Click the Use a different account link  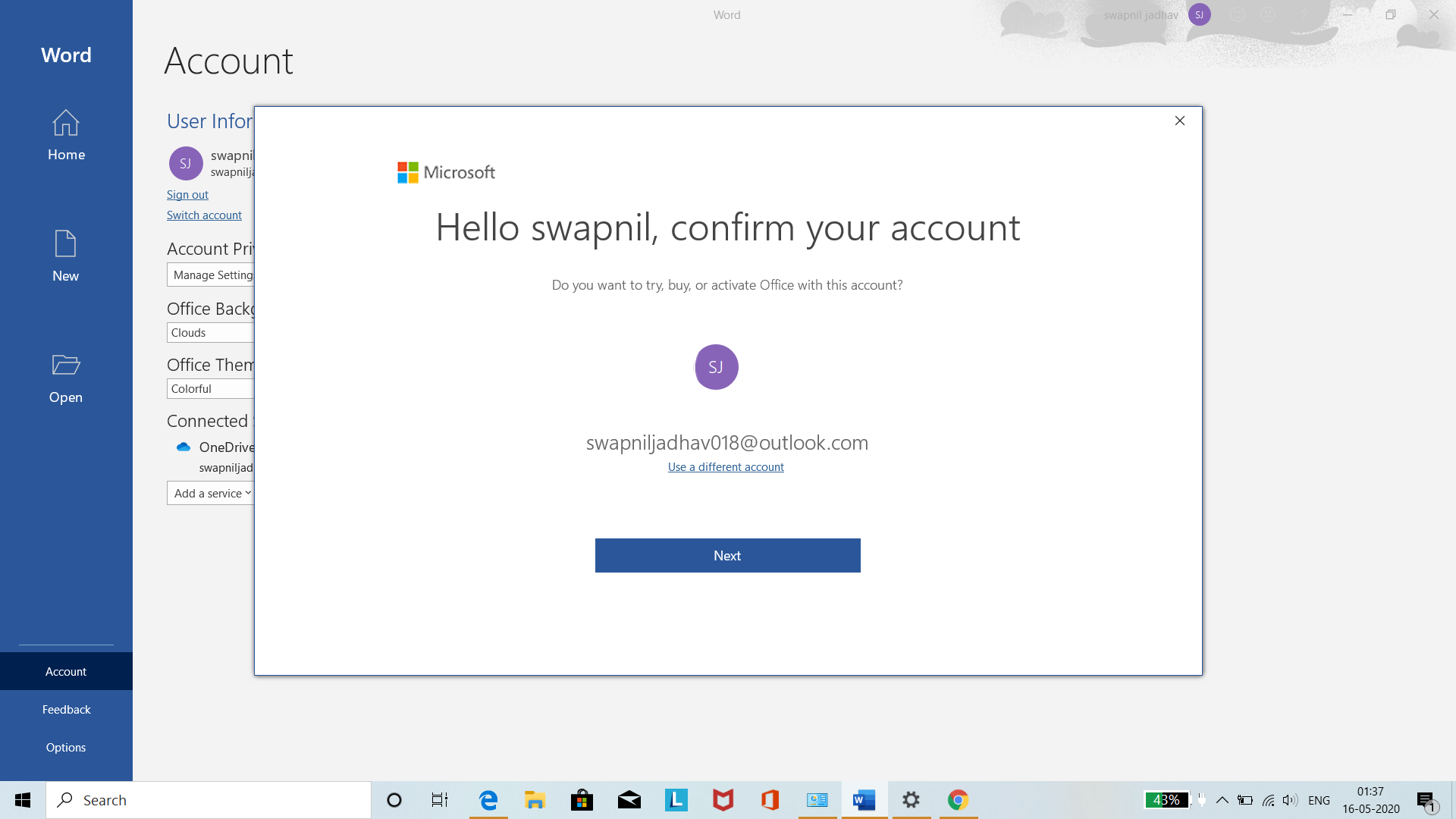click(x=726, y=467)
